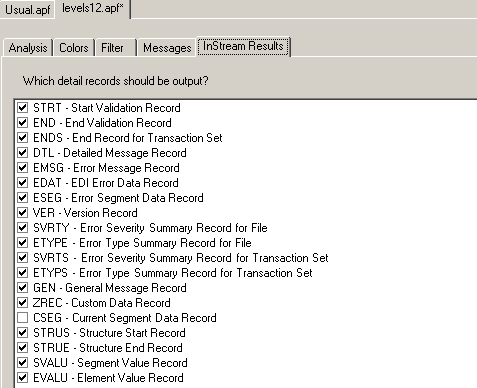This screenshot has width=477, height=388.
Task: Uncheck STRT Start Validation Record checkbox
Action: click(x=22, y=108)
